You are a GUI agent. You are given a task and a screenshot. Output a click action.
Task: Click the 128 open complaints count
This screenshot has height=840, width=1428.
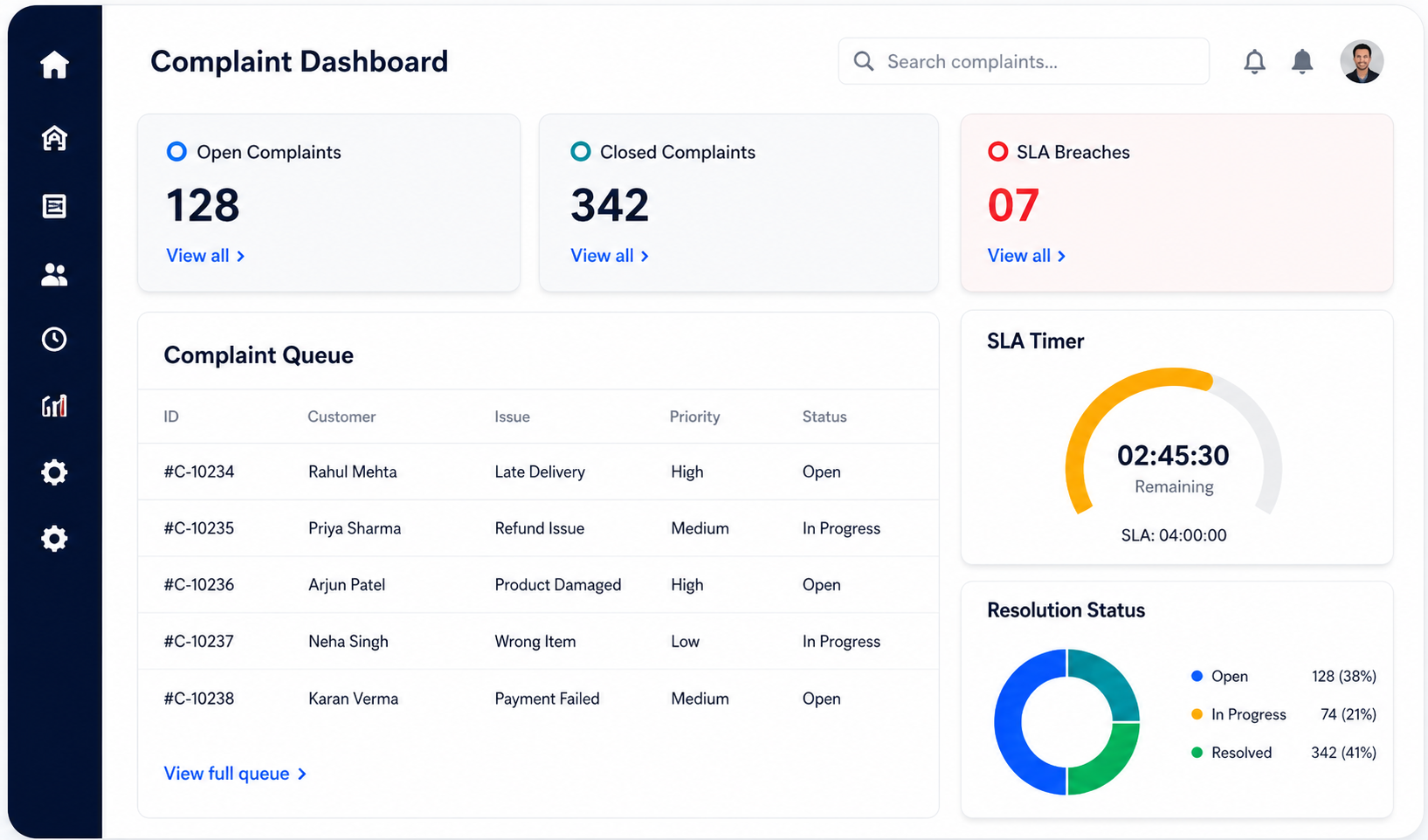pos(203,205)
